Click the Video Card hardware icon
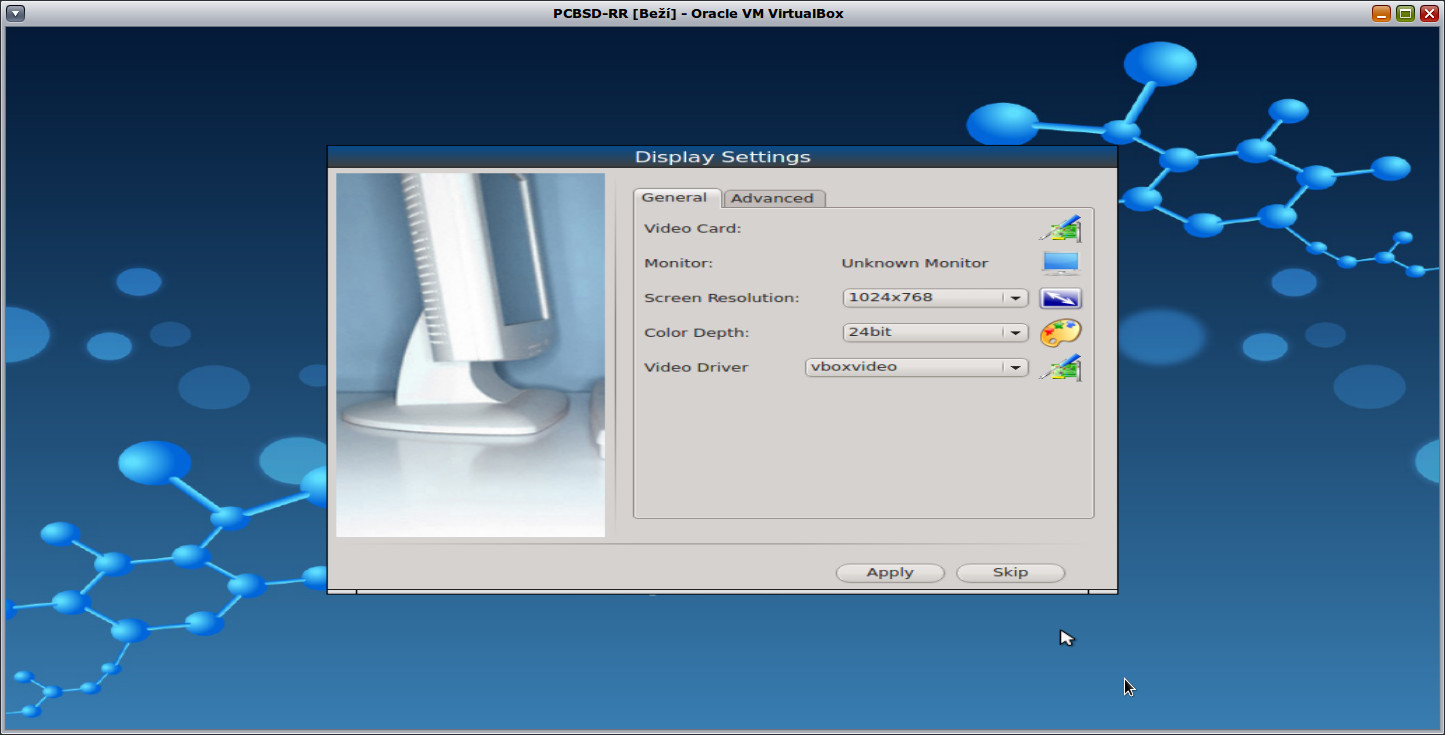 pyautogui.click(x=1060, y=228)
